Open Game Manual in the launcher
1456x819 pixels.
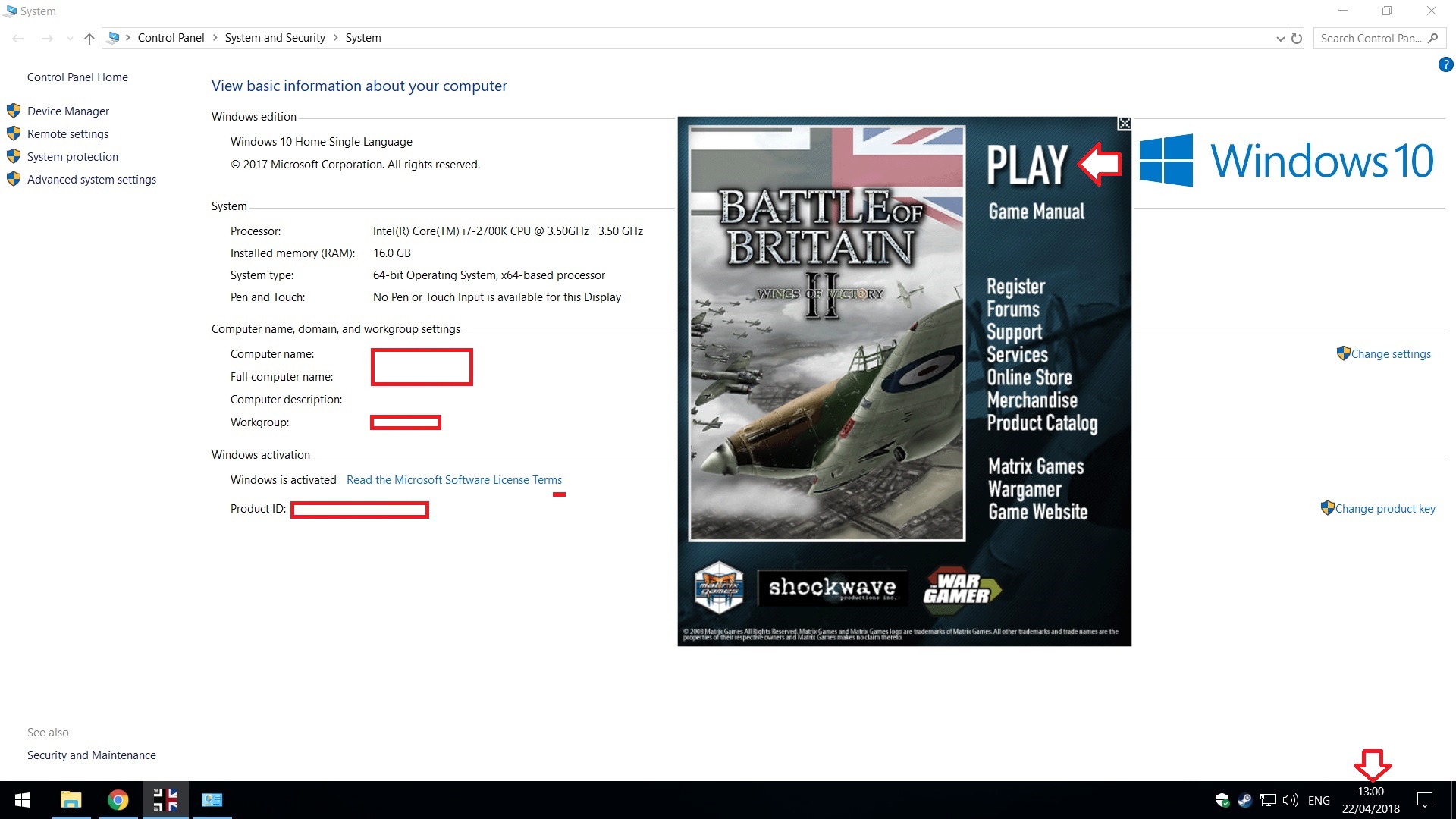(x=1036, y=212)
